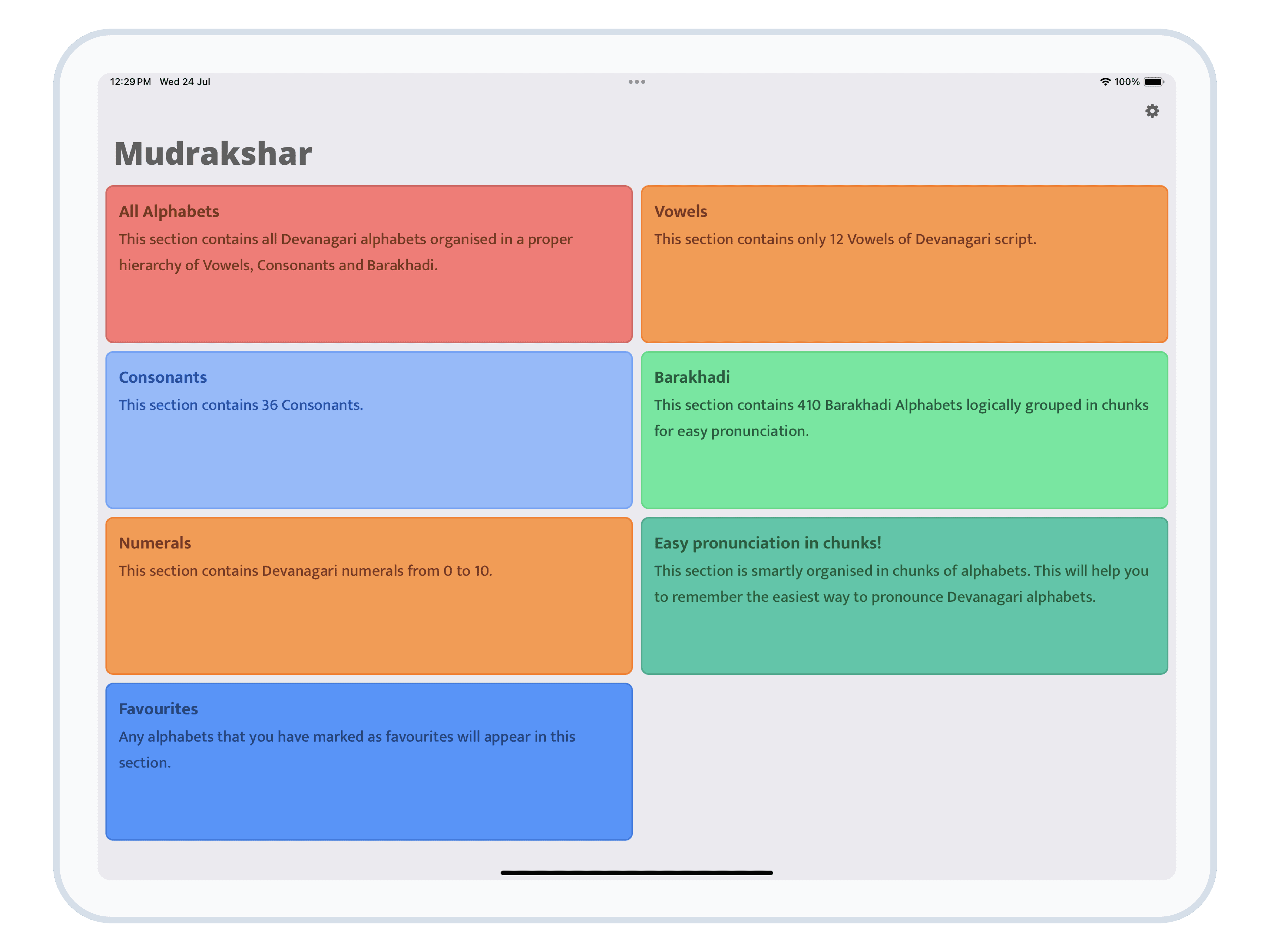This screenshot has height=952, width=1270.
Task: Click the Wed 24 Jul date
Action: [184, 81]
